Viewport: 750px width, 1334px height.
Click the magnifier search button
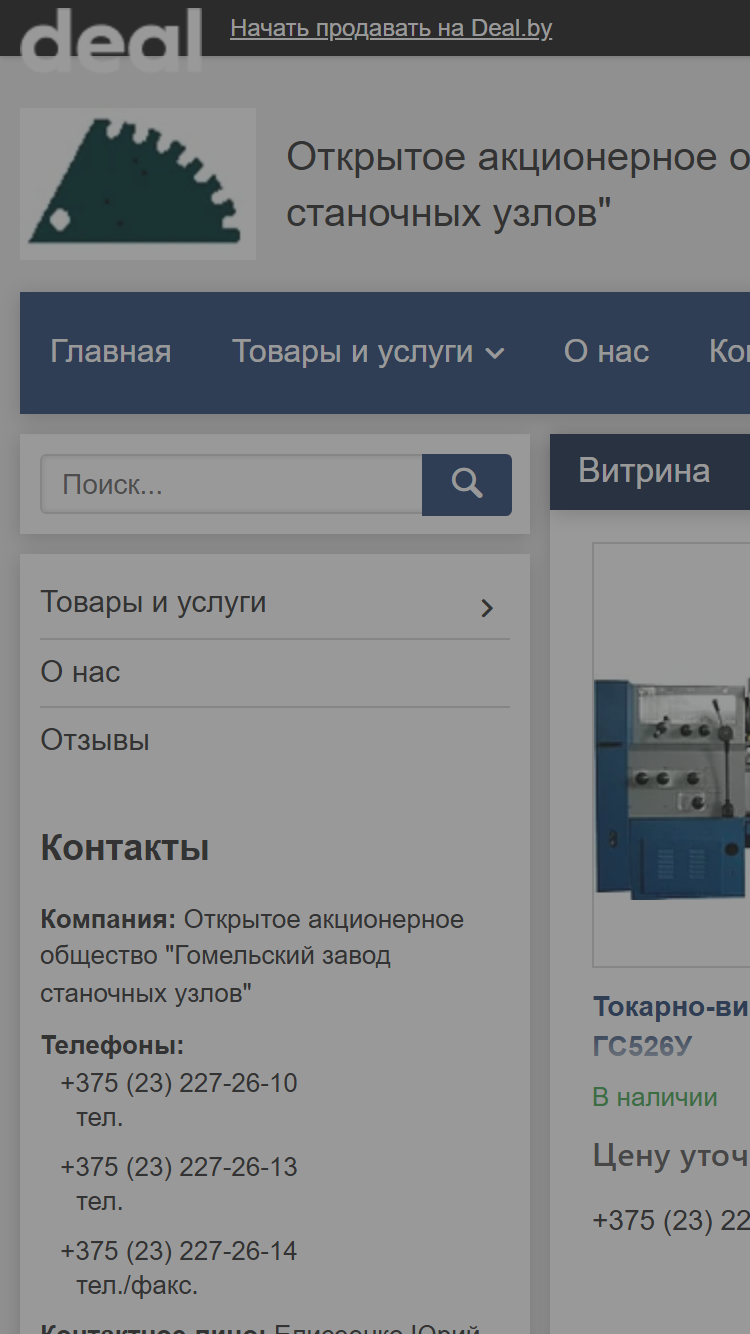(467, 485)
